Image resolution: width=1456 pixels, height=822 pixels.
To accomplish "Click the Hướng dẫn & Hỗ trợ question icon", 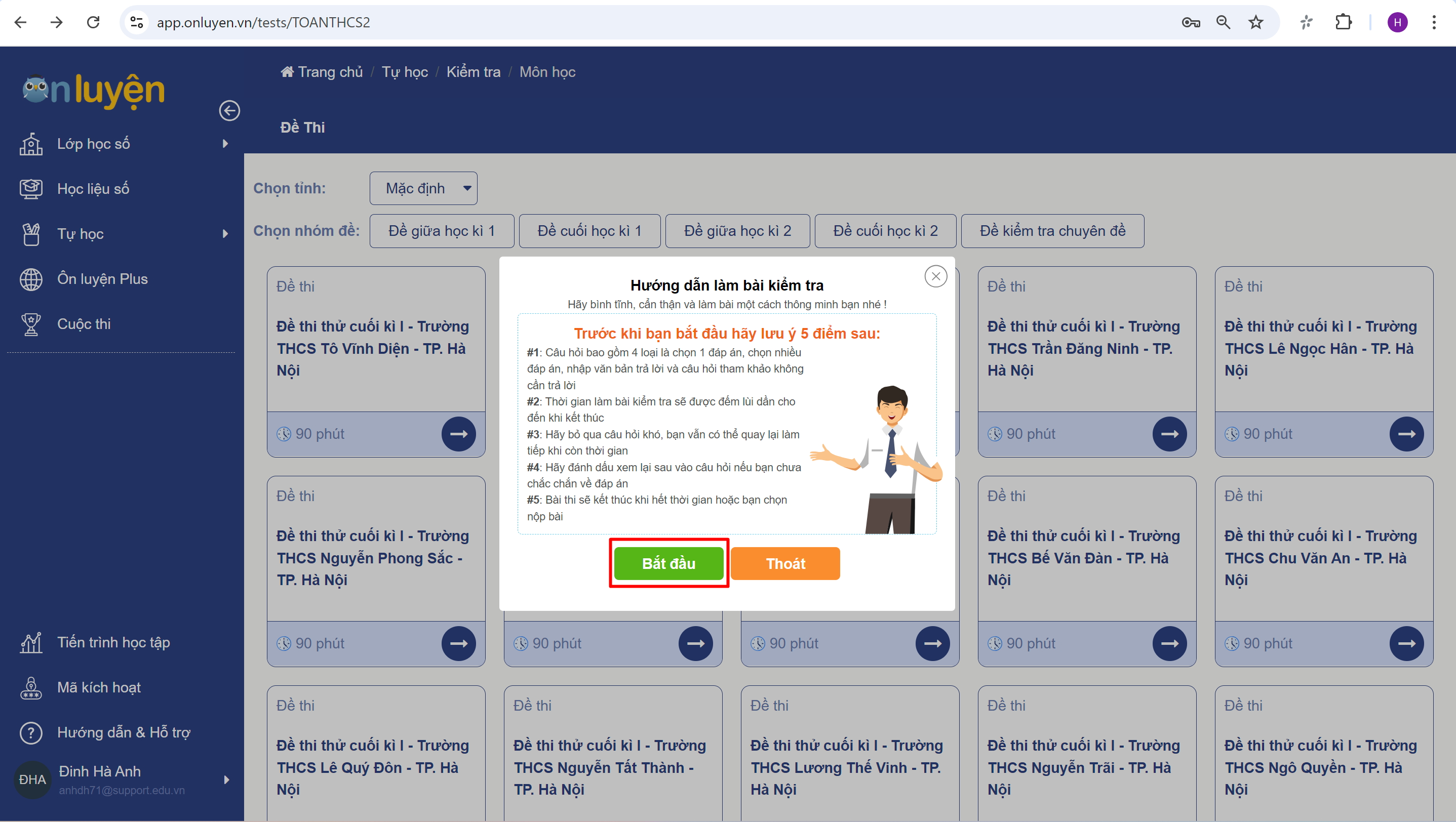I will (x=31, y=733).
